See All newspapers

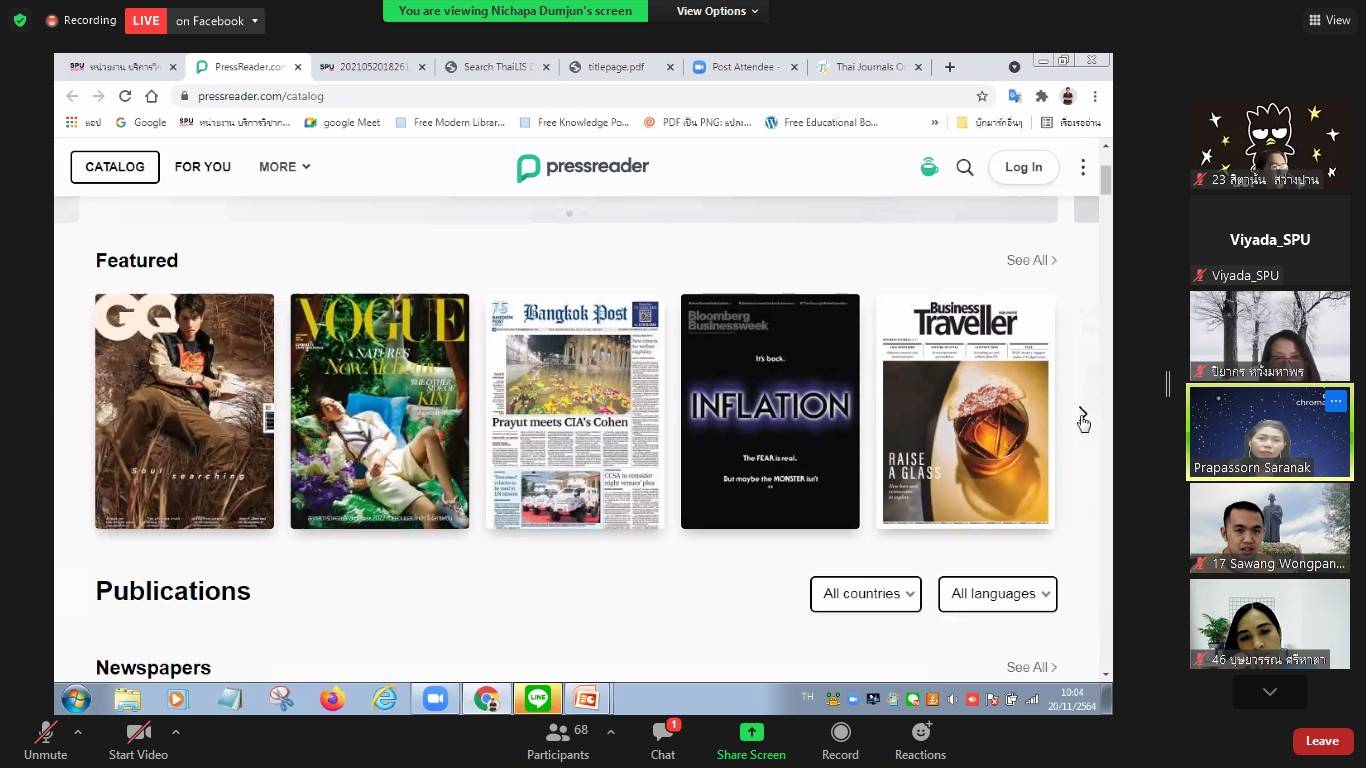1031,667
